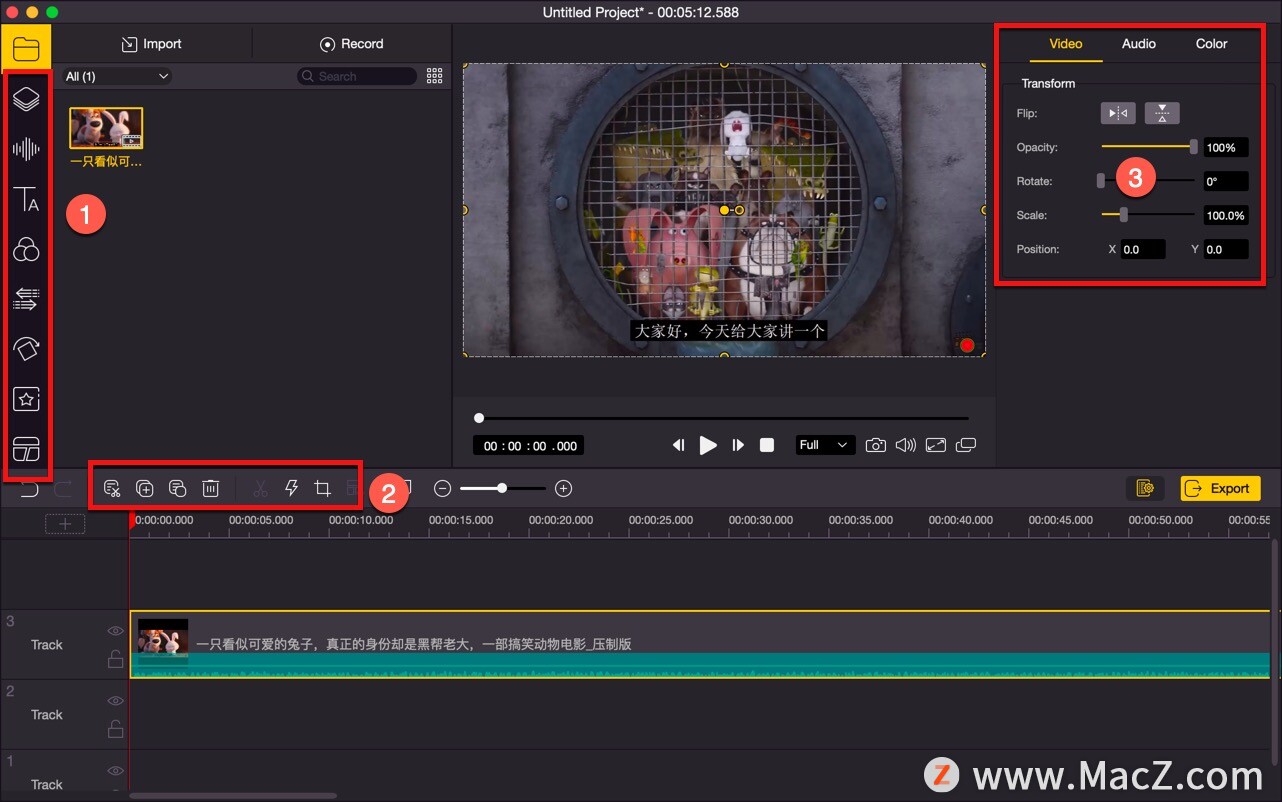Open the star elements panel
The image size is (1282, 802).
click(x=26, y=399)
